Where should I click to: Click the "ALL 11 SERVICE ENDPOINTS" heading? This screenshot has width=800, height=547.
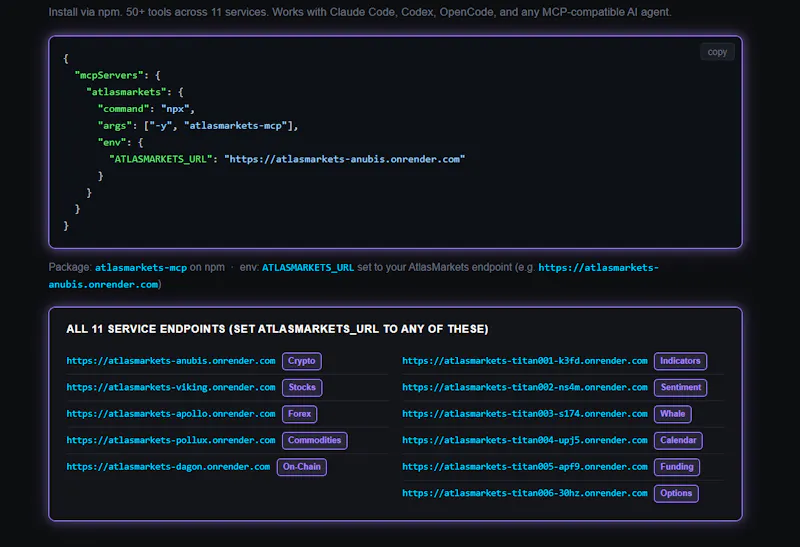[277, 329]
